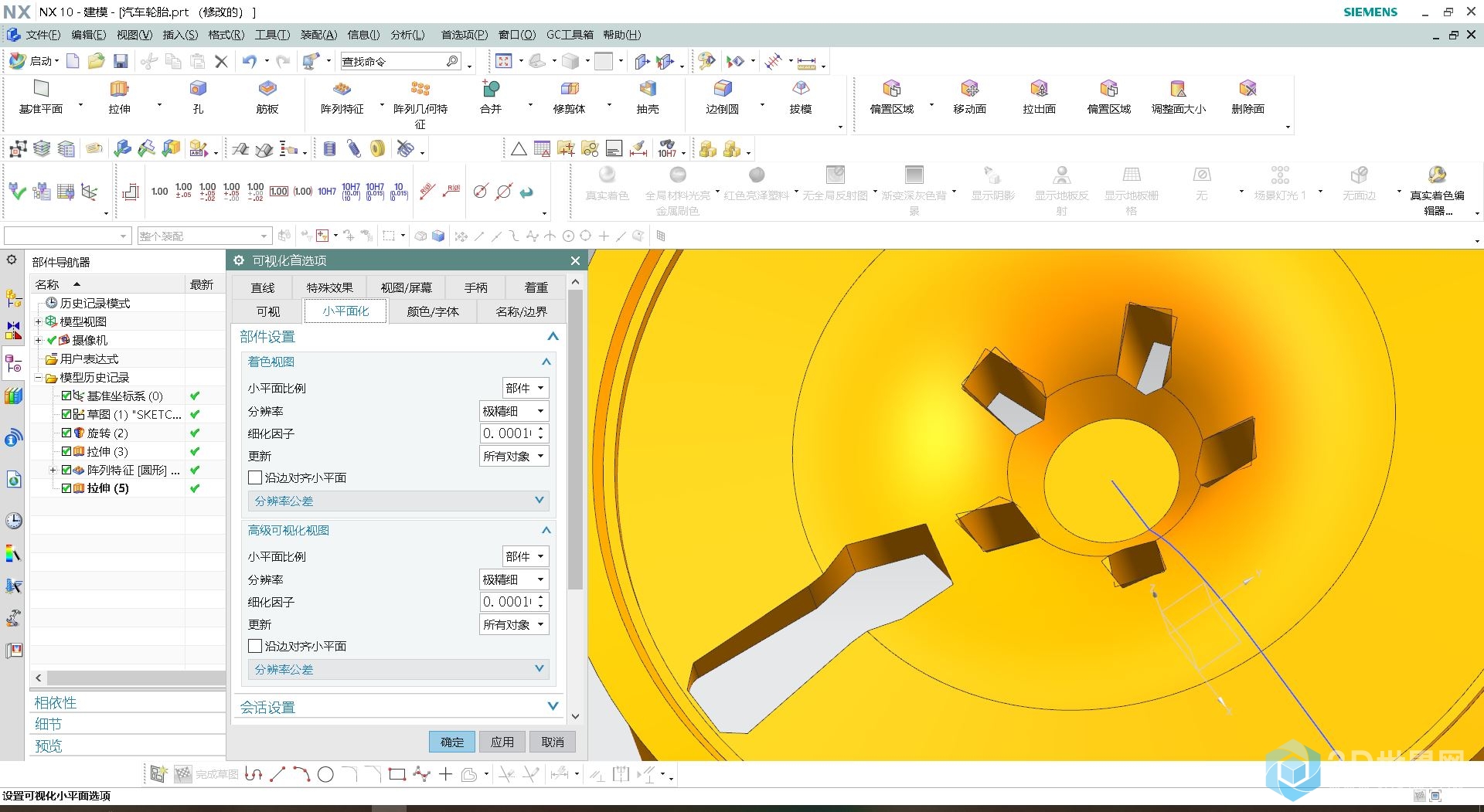Screen dimensions: 1484x812
Task: Toggle checkbox for 草图 (1) SKETCH
Action: click(x=66, y=414)
